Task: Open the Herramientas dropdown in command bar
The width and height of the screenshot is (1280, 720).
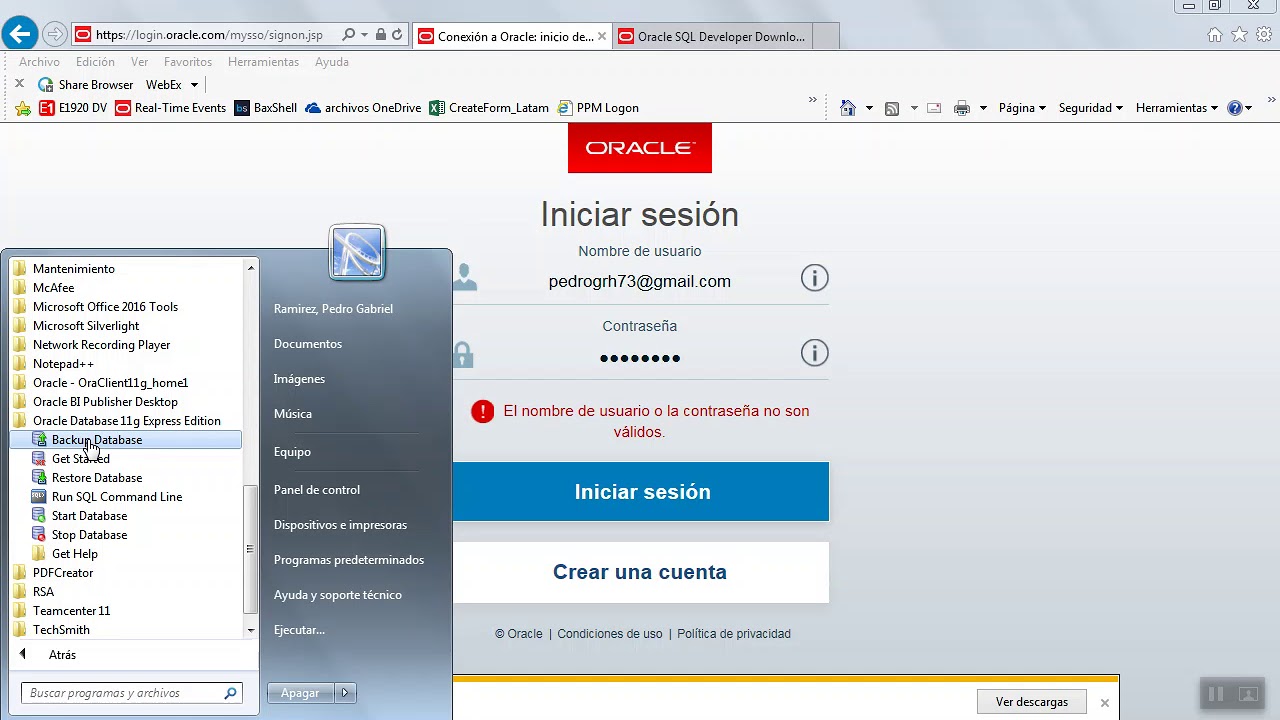Action: tap(1176, 108)
